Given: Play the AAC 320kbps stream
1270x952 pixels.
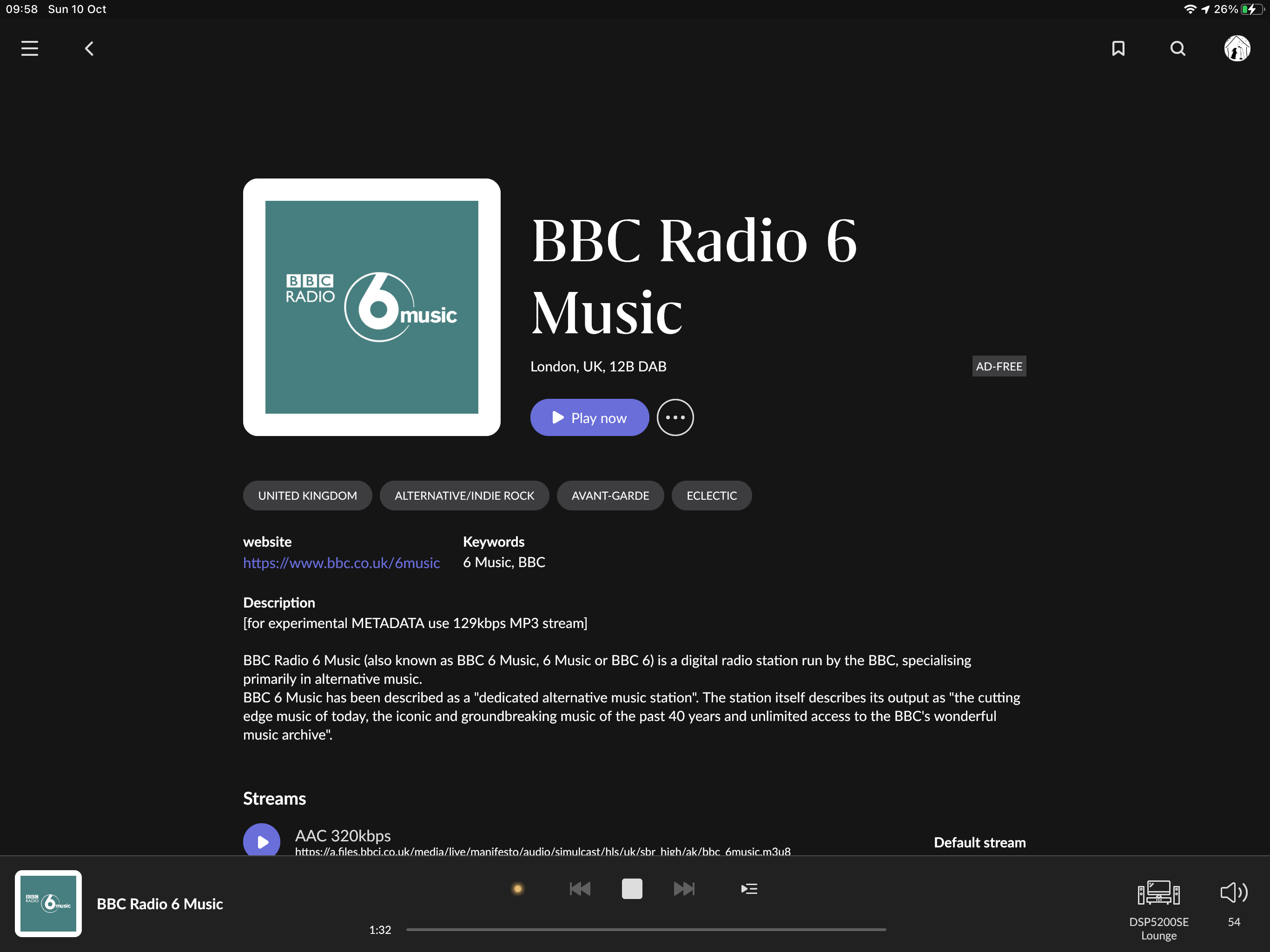Looking at the screenshot, I should 262,840.
